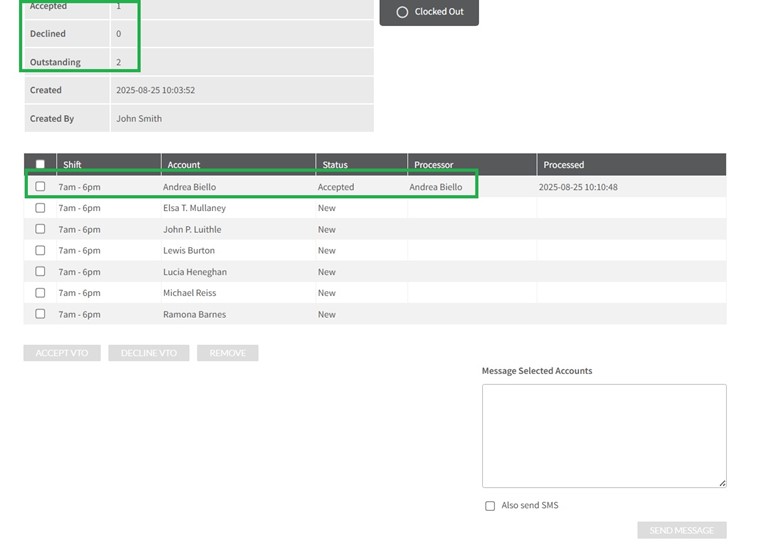Select Lucia Heneghan's row checkbox
The image size is (780, 545).
click(40, 272)
